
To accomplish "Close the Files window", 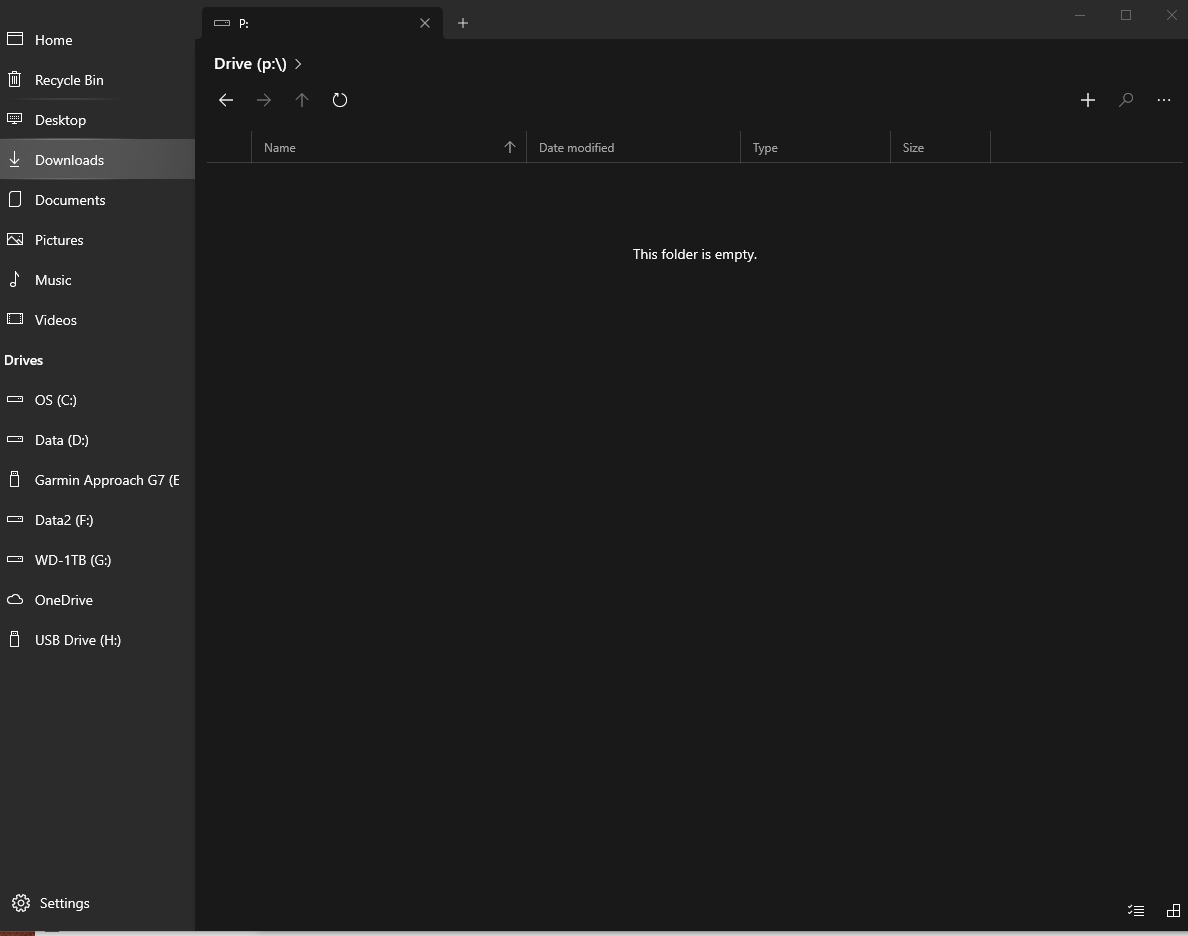I will point(1171,16).
